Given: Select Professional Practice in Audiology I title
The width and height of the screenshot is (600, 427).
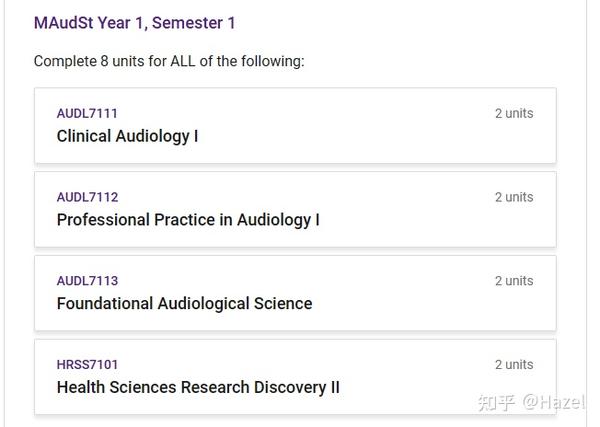Looking at the screenshot, I should click(x=188, y=220).
